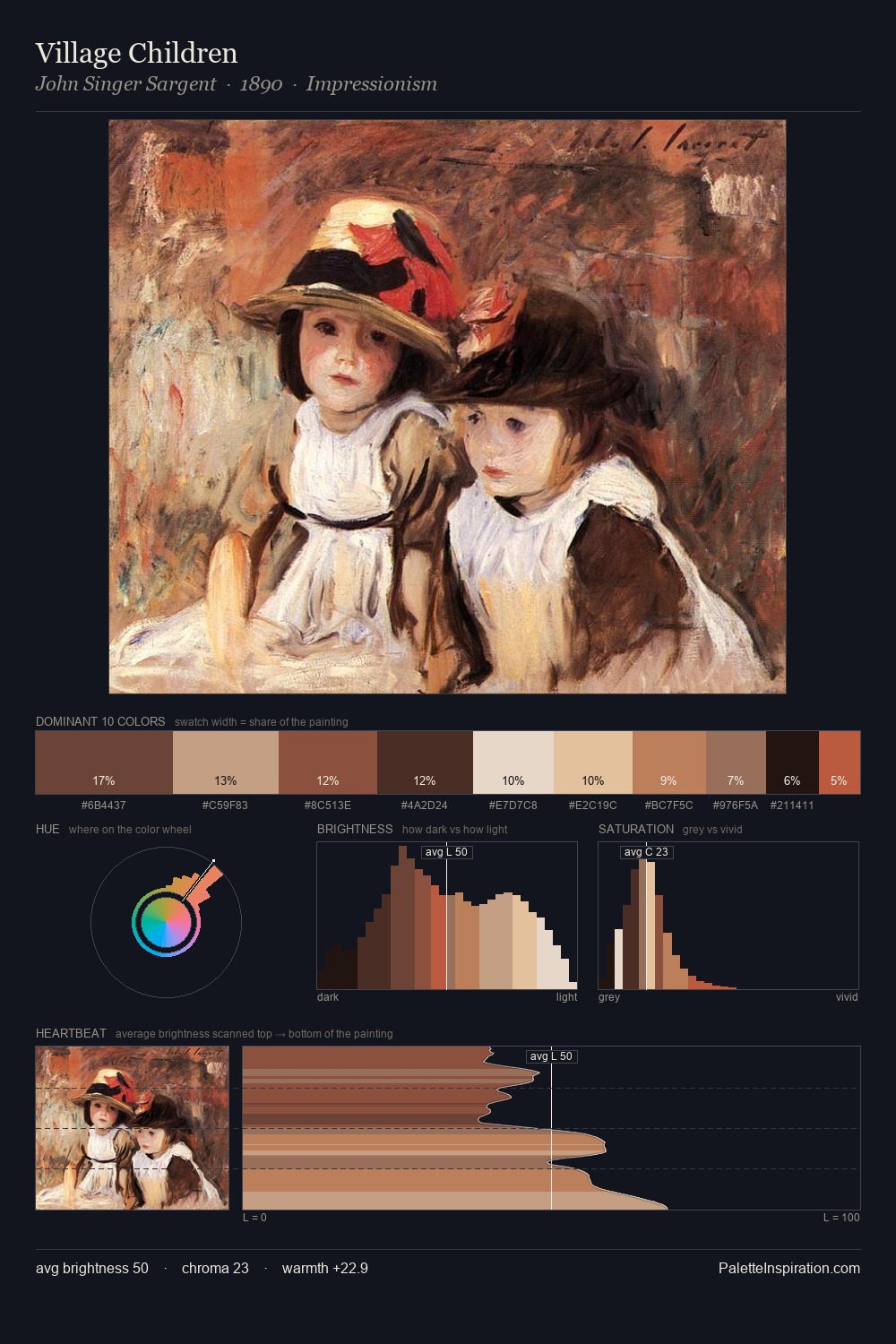The image size is (896, 1344).
Task: Click the SATURATION section heading
Action: tap(636, 829)
